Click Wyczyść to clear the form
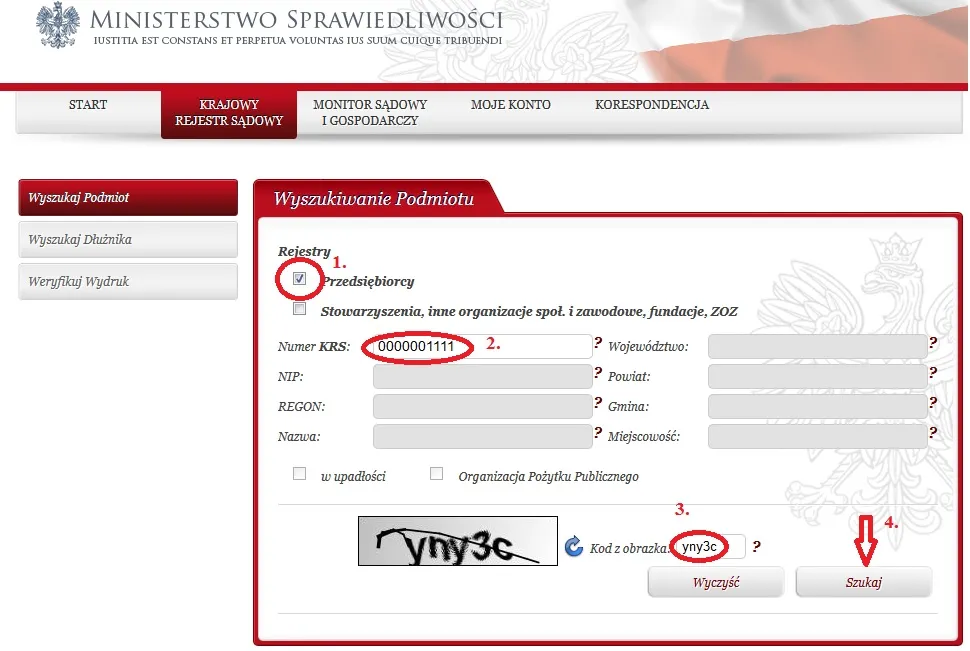Image resolution: width=970 pixels, height=651 pixels. tap(715, 581)
